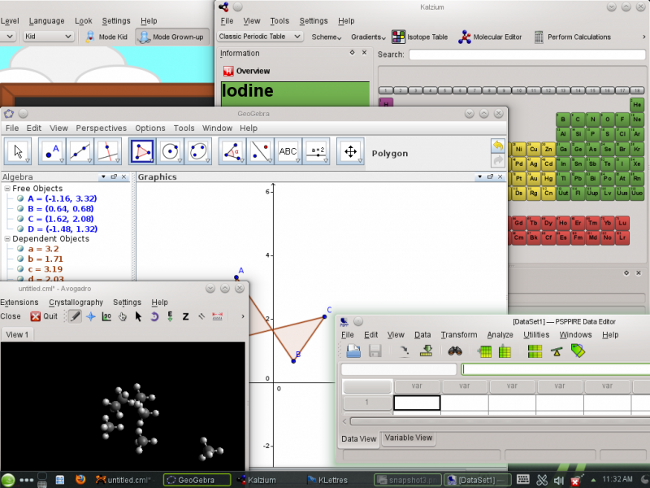Open the Molecular Editor in Kalzium
The image size is (650, 488).
[x=490, y=37]
